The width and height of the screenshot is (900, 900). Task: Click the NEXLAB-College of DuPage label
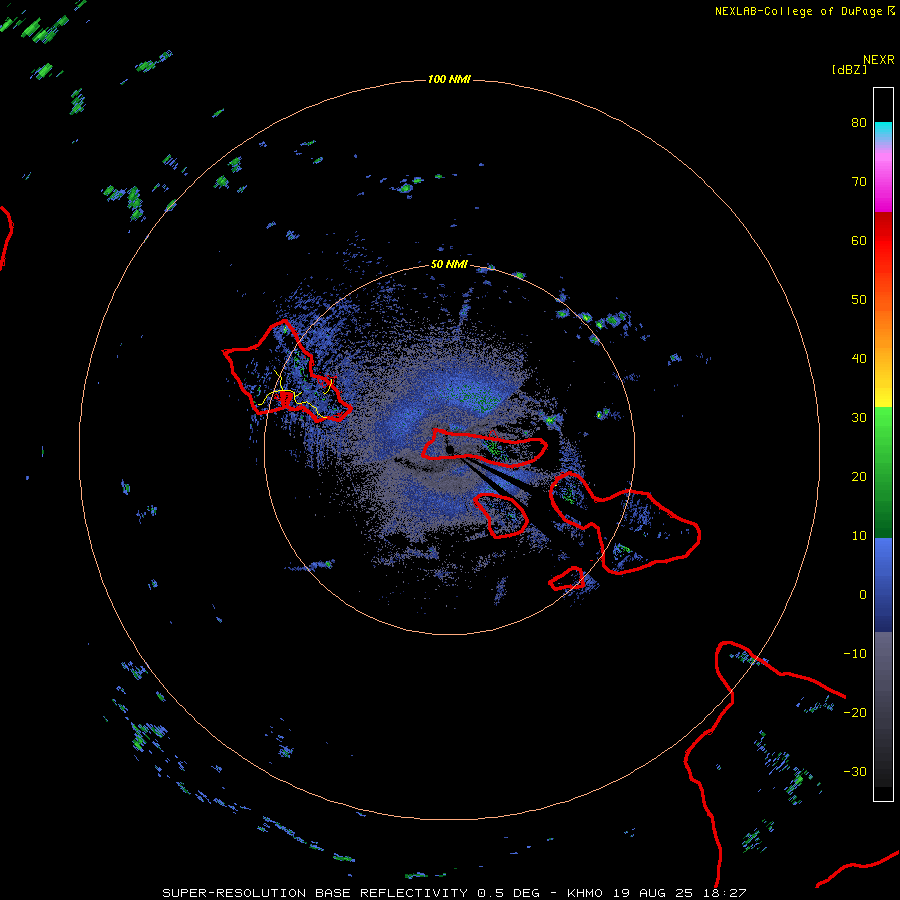tap(798, 11)
